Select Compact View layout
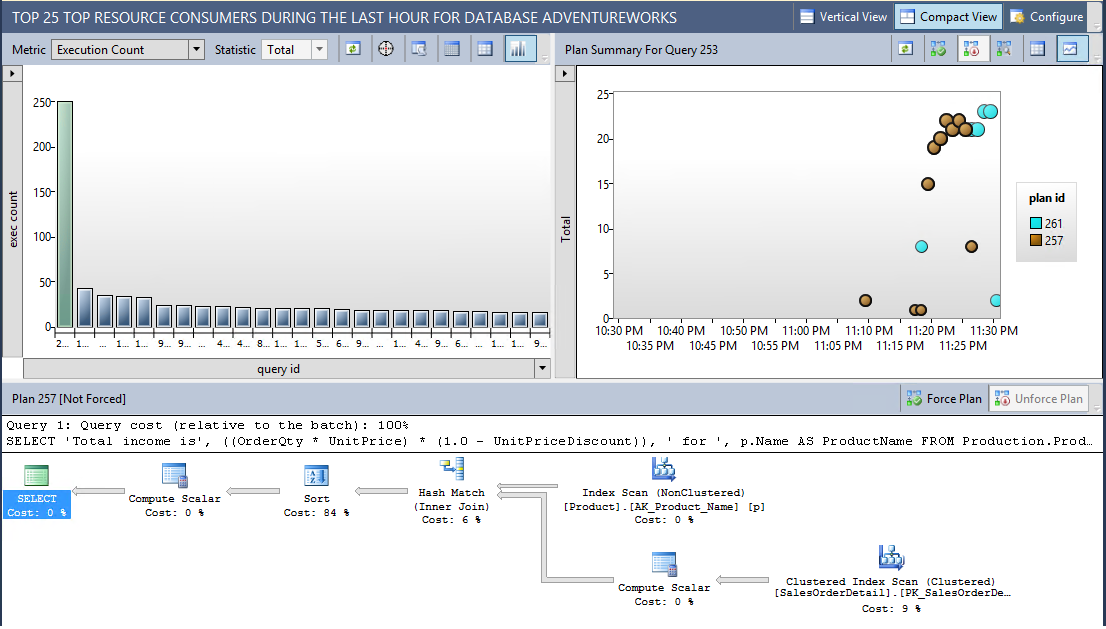Viewport: 1106px width, 629px height. 948,17
